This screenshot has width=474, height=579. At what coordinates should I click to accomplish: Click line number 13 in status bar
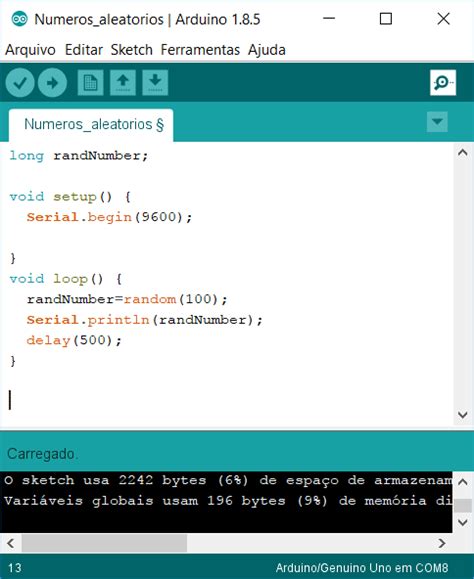point(15,568)
